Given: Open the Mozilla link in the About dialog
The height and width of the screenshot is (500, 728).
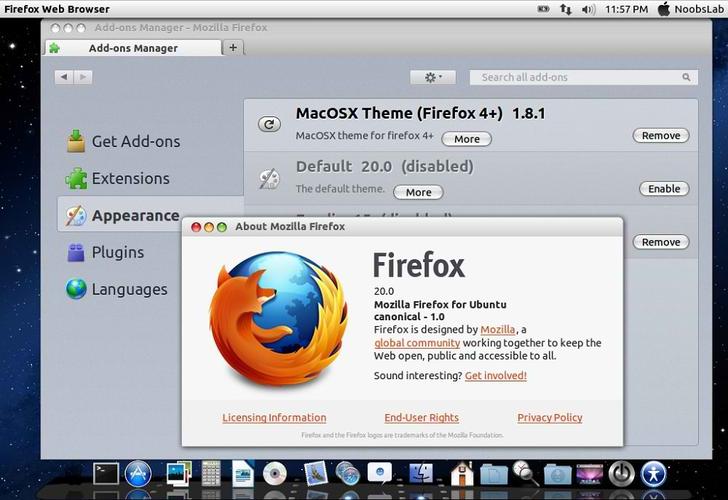Looking at the screenshot, I should [498, 330].
